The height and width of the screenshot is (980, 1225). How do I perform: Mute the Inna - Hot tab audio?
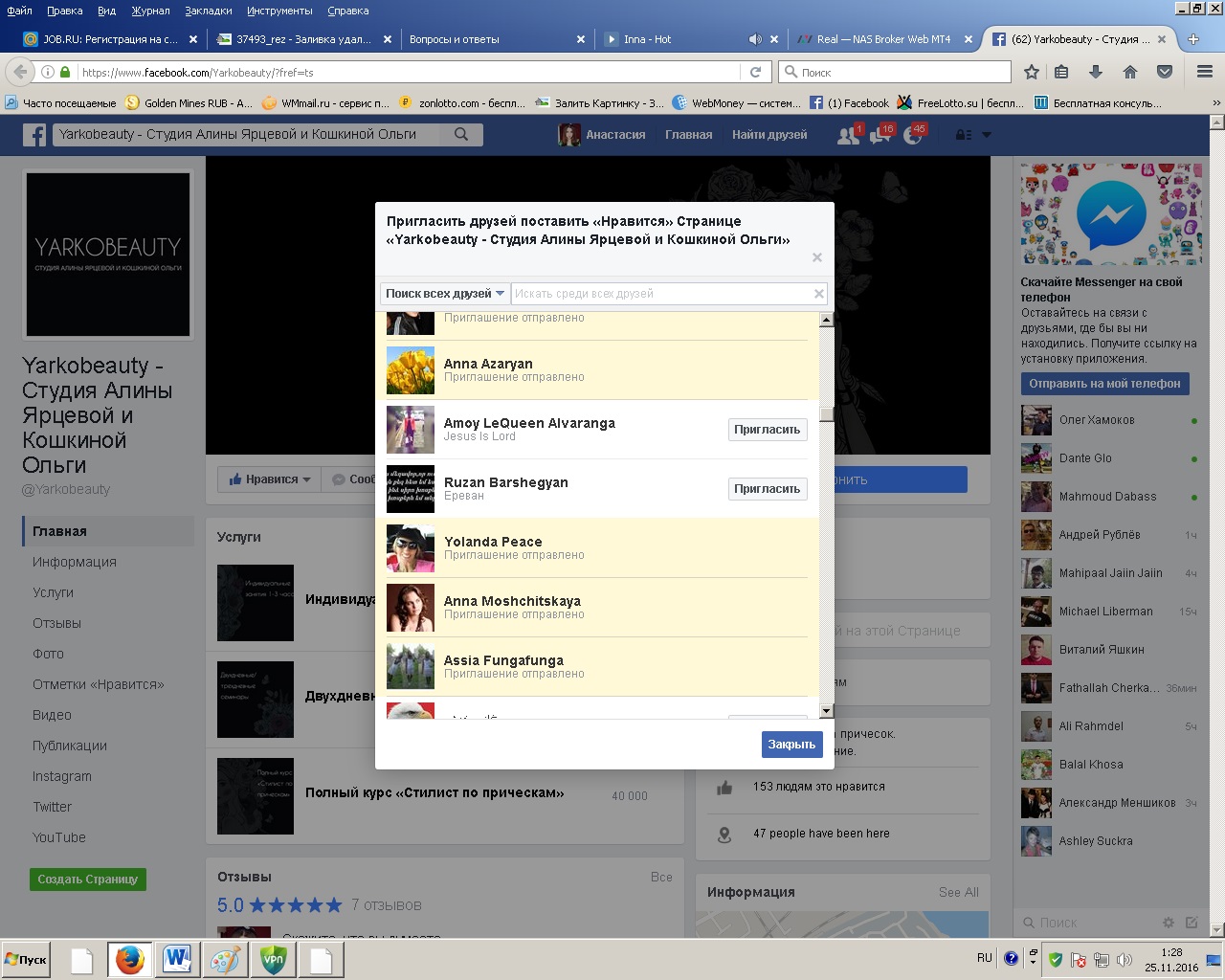[754, 39]
